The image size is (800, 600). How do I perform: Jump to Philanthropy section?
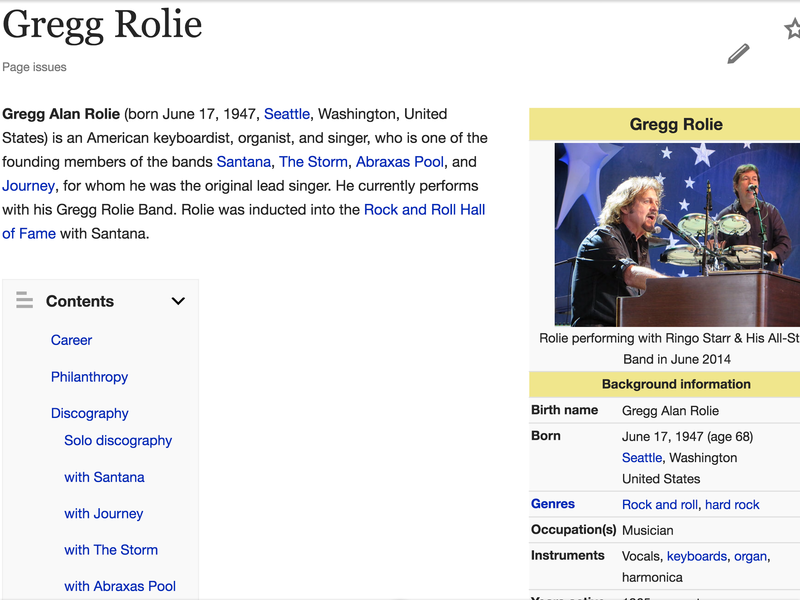pos(89,377)
